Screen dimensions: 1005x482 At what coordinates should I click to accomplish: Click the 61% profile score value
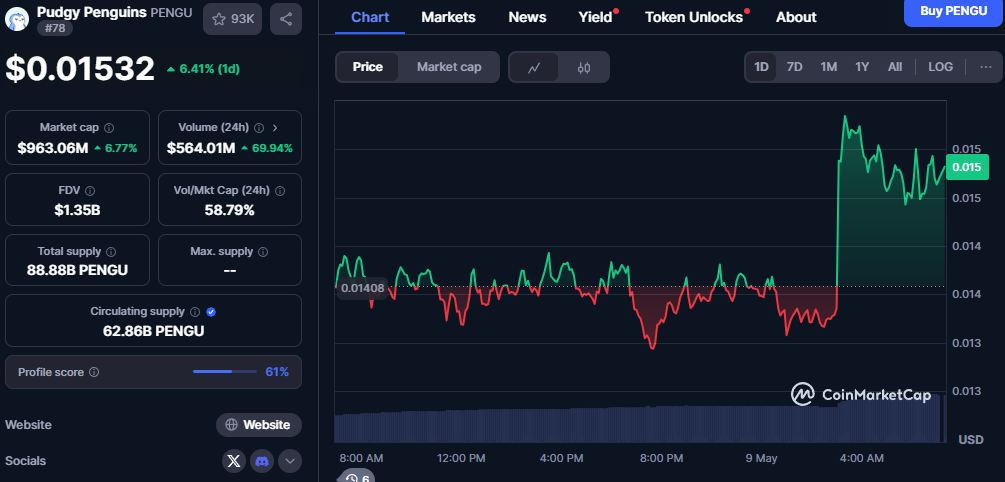click(277, 372)
